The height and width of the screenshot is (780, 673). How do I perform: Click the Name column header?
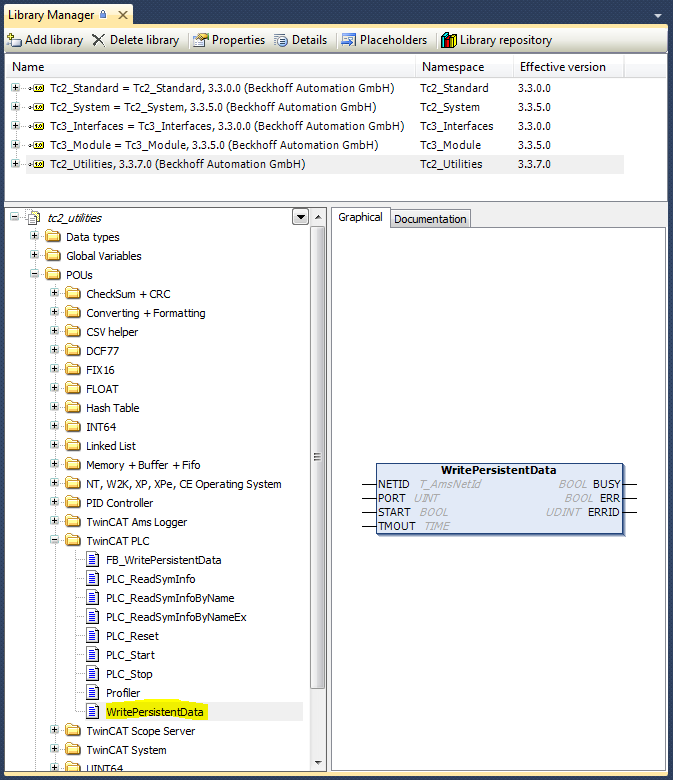pyautogui.click(x=28, y=67)
